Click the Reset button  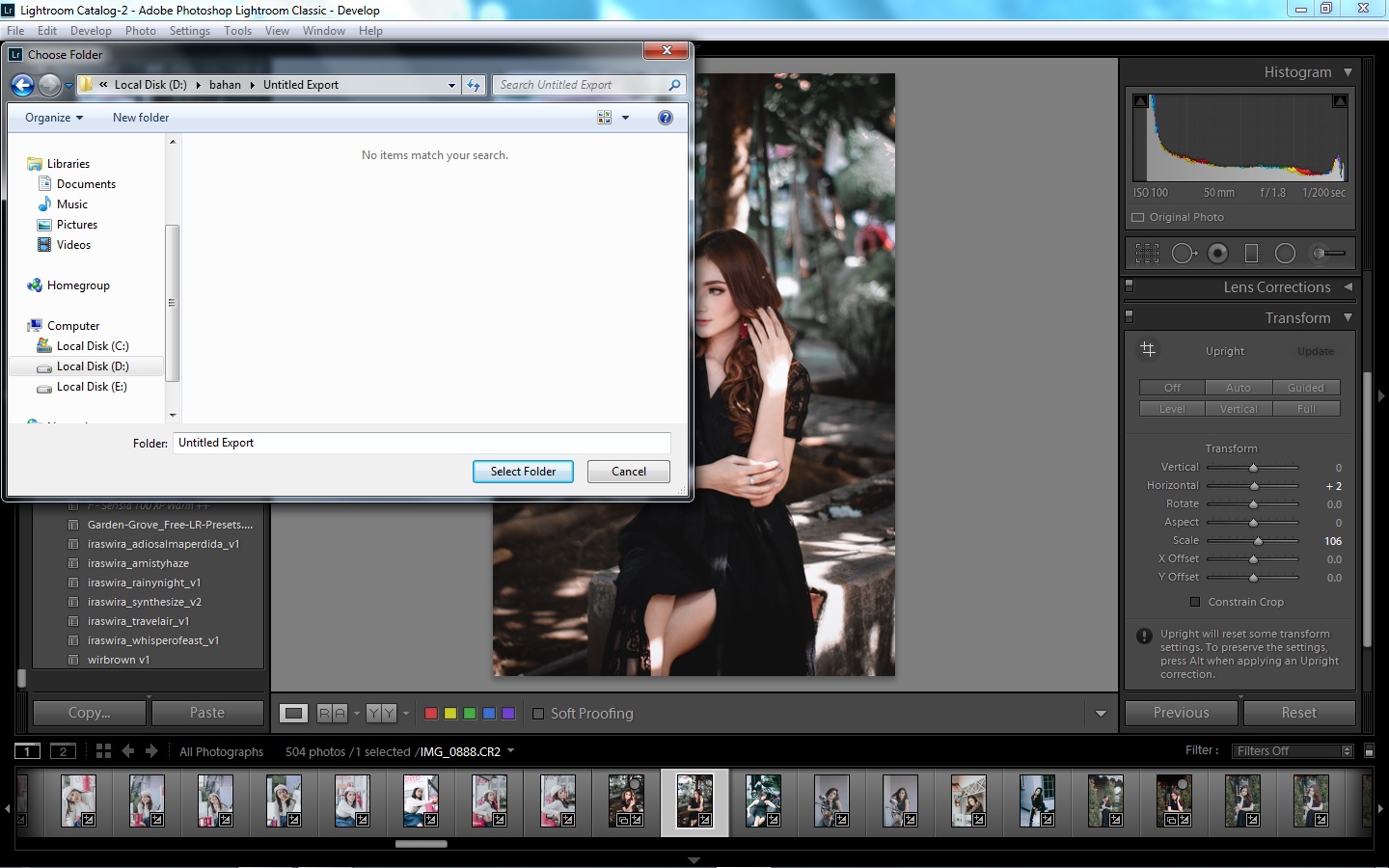pos(1298,713)
